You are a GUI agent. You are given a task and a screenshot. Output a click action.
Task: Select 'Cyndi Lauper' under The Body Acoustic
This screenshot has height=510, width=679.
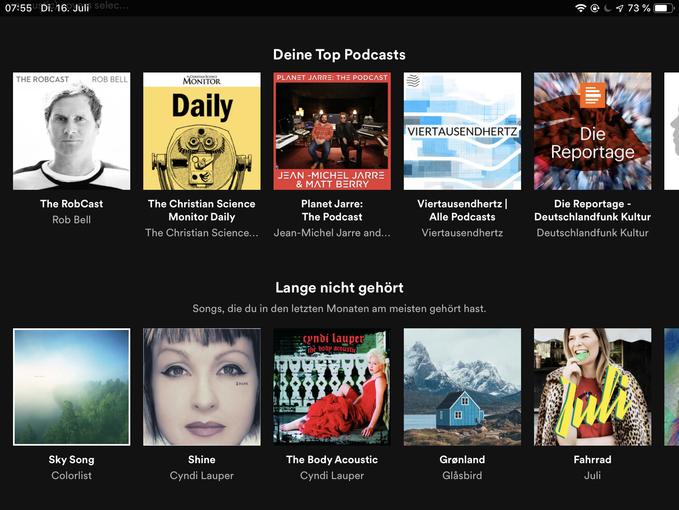[332, 476]
